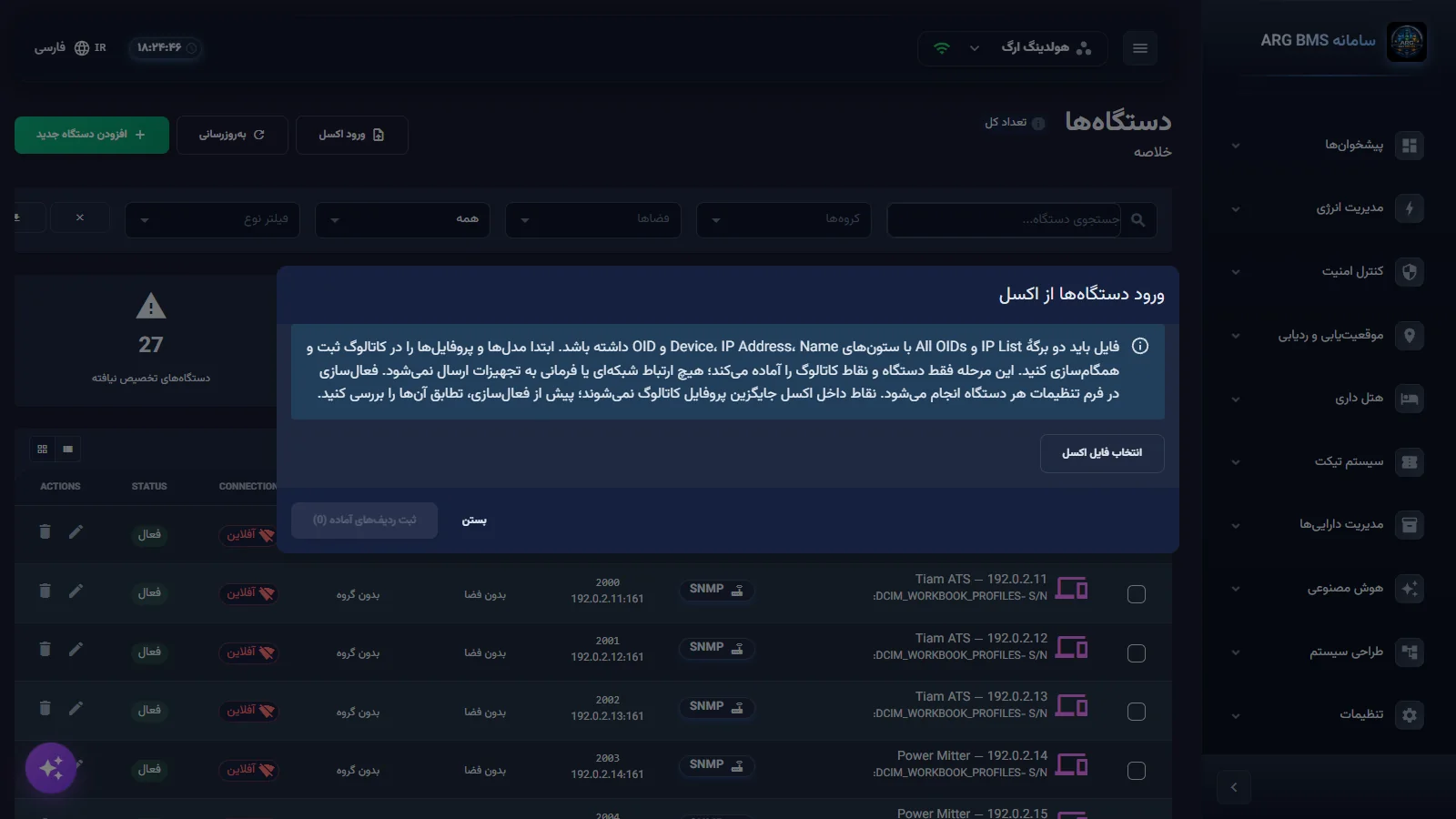Image resolution: width=1456 pixels, height=819 pixels.
Task: Click the hotel management bed icon in the sidebar
Action: [1410, 399]
